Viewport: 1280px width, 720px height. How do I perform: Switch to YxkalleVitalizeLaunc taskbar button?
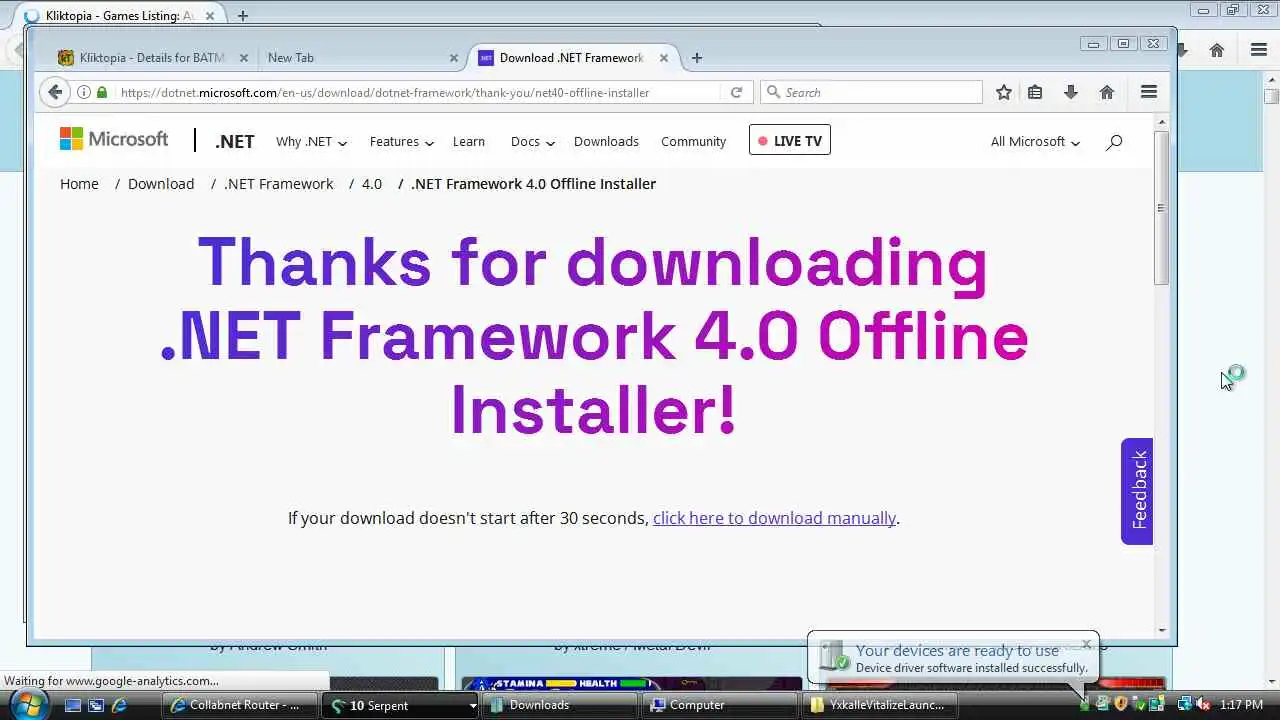pos(879,705)
